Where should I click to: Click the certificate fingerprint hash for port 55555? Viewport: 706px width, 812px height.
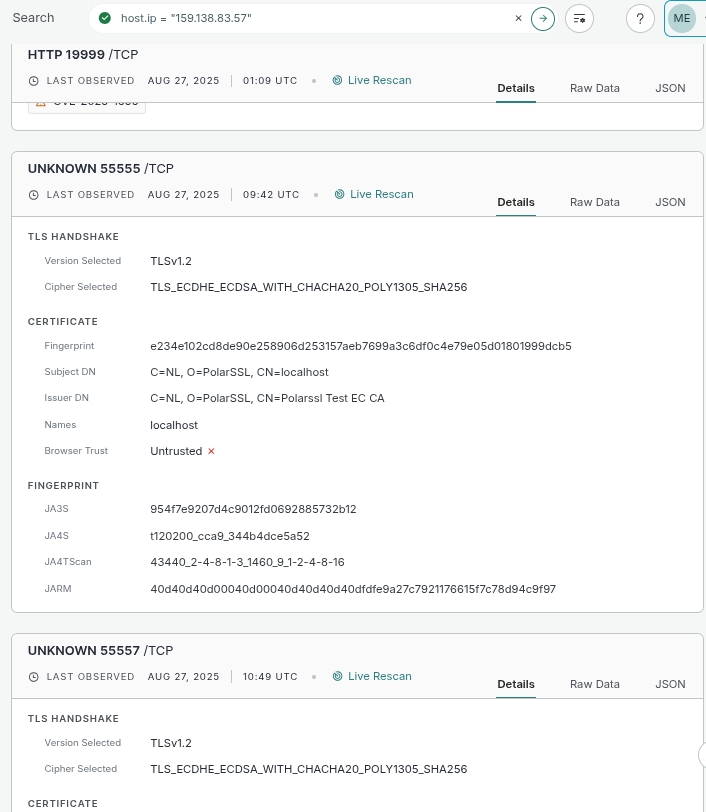[x=360, y=346]
